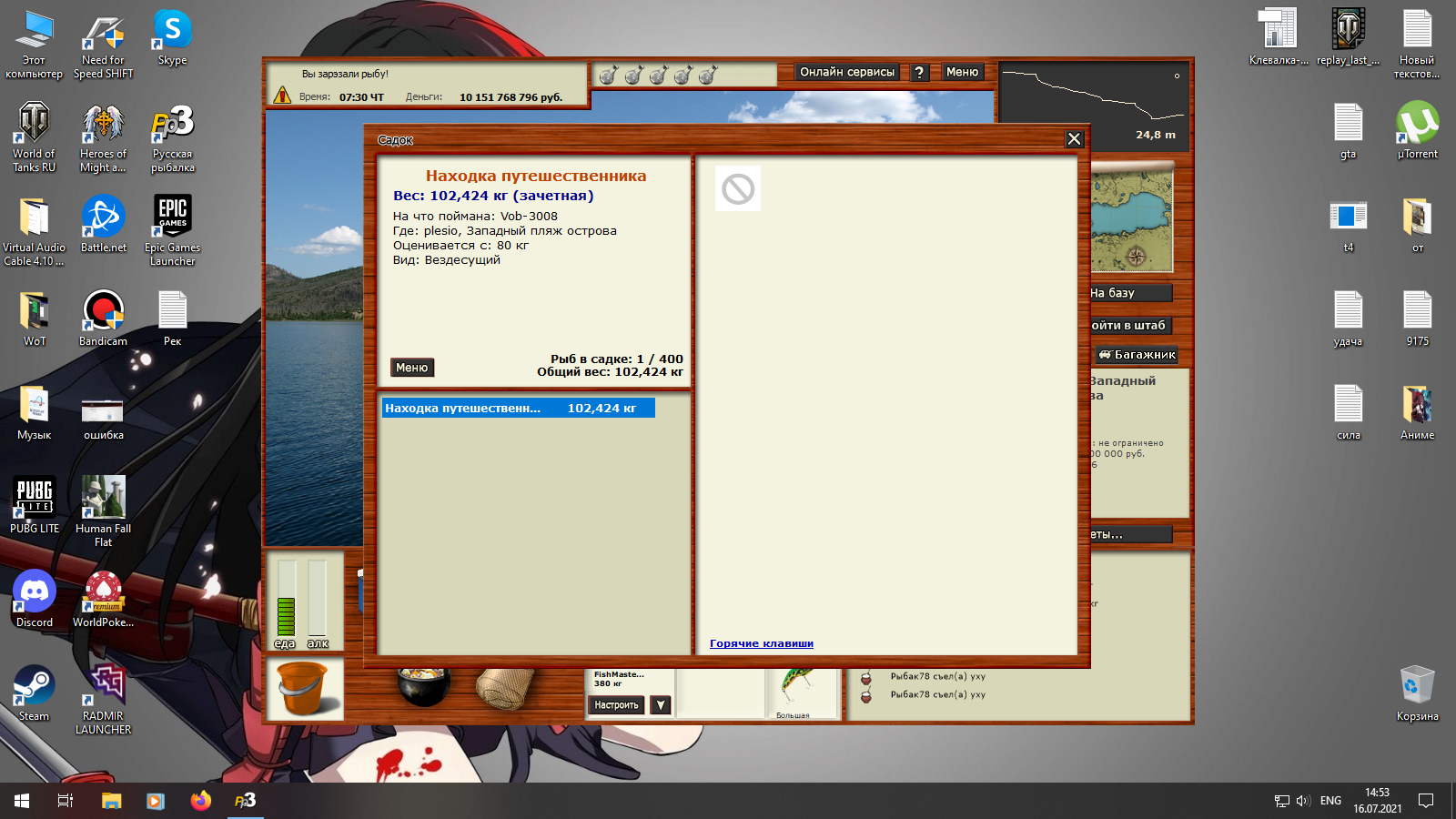Image resolution: width=1456 pixels, height=819 pixels.
Task: Open Меню button in Садок panel
Action: pos(412,368)
